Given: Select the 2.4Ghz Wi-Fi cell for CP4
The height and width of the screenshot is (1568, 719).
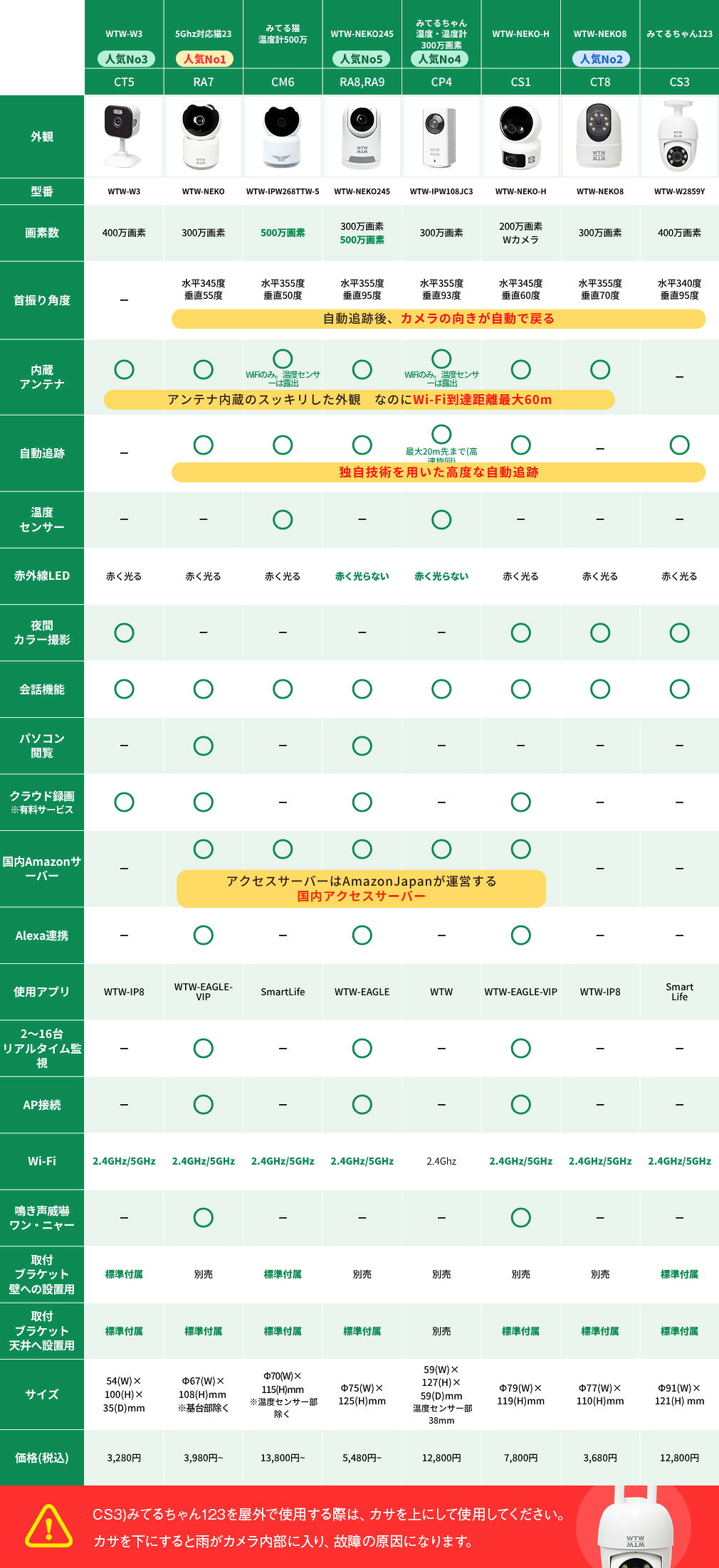Looking at the screenshot, I should point(441,1161).
